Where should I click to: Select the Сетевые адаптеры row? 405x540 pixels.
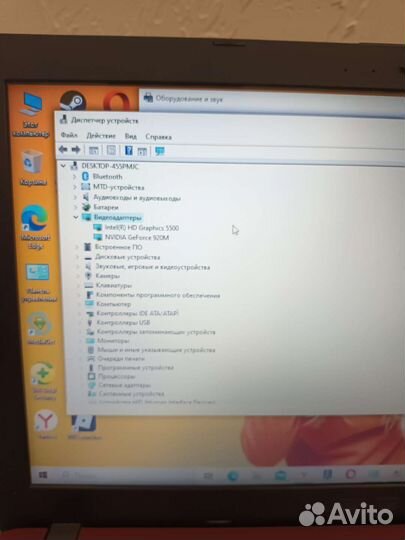coord(124,385)
